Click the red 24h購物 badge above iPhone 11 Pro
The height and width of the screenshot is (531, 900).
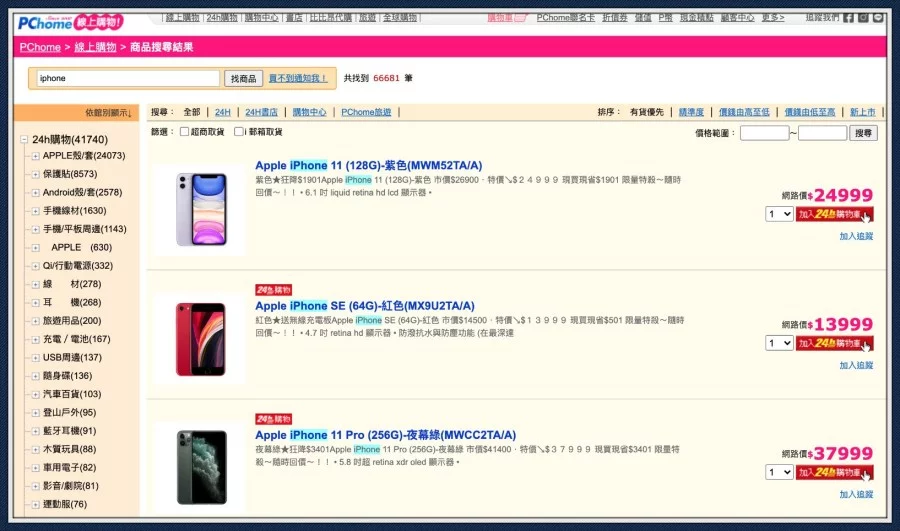(x=273, y=419)
